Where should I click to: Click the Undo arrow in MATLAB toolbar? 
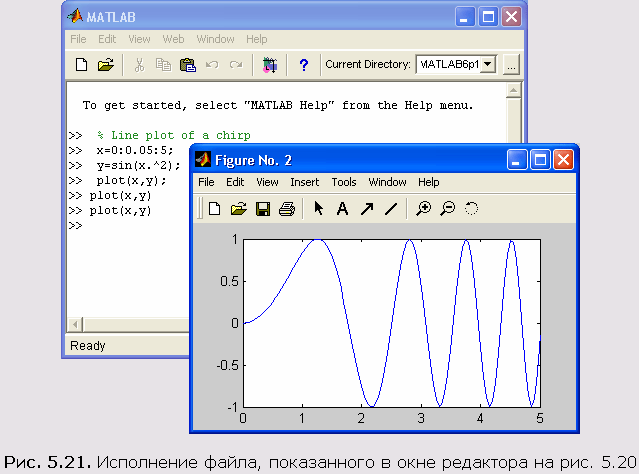point(212,64)
